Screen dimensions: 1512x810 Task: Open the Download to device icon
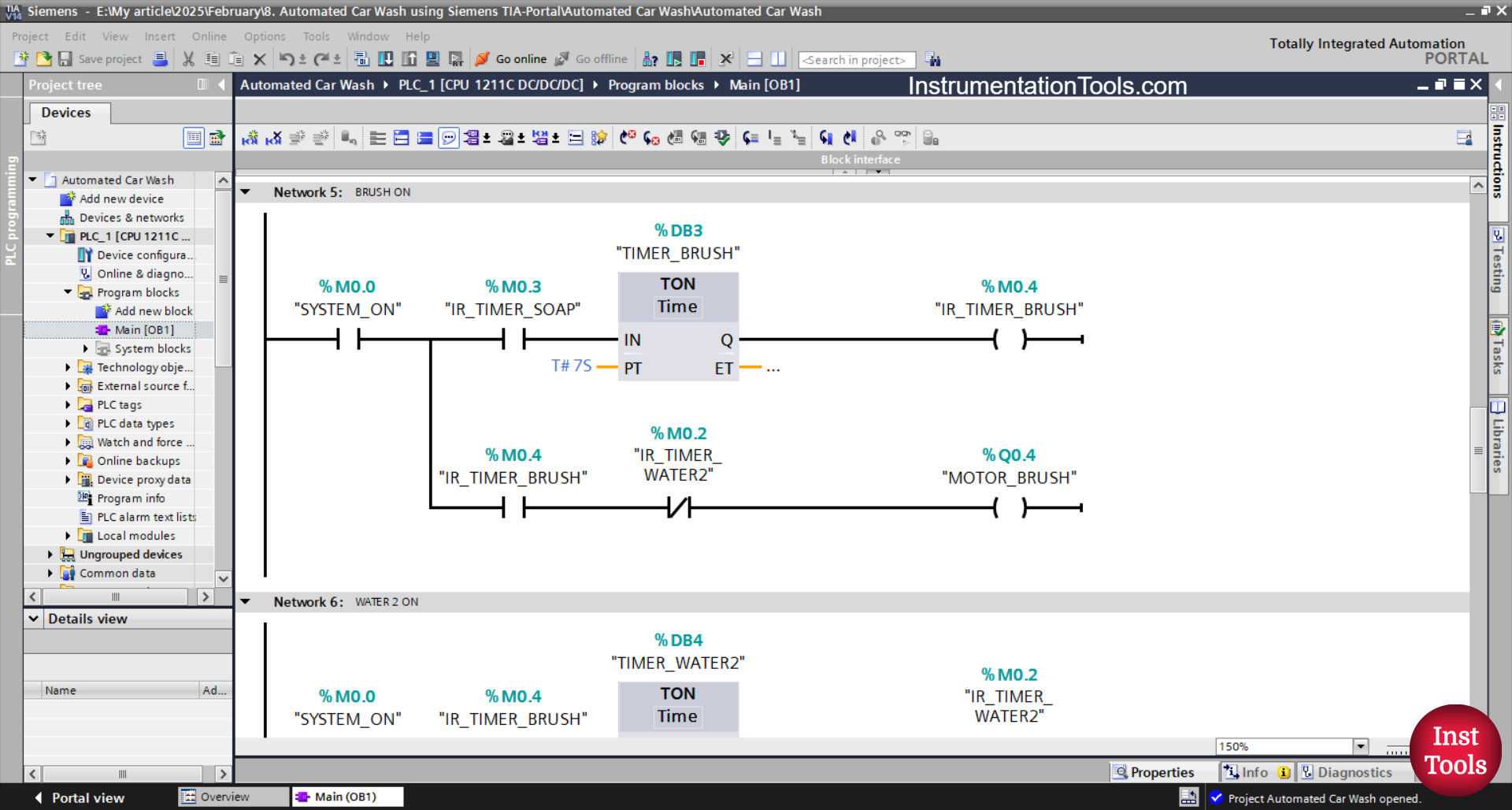point(385,59)
